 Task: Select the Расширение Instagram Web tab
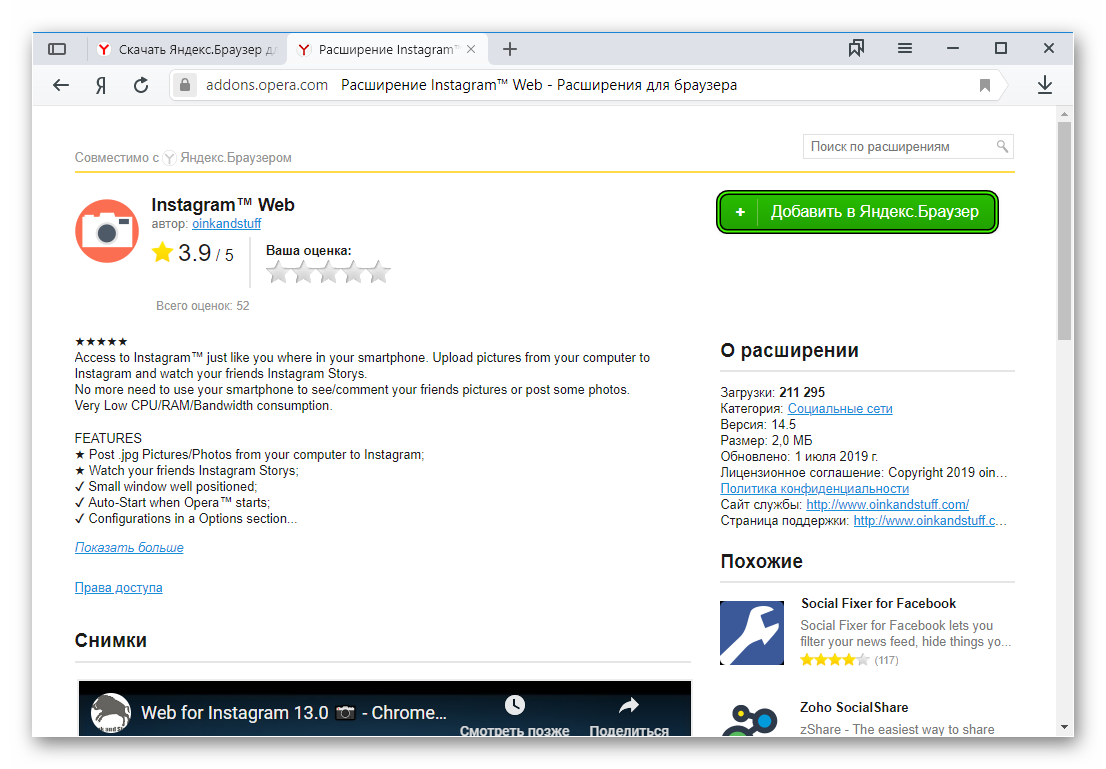[387, 49]
